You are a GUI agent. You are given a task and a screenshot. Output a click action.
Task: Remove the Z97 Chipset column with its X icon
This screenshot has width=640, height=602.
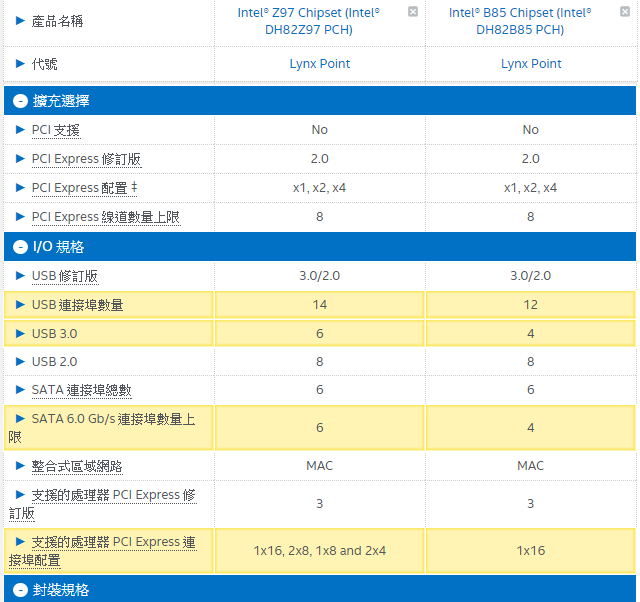pyautogui.click(x=413, y=11)
